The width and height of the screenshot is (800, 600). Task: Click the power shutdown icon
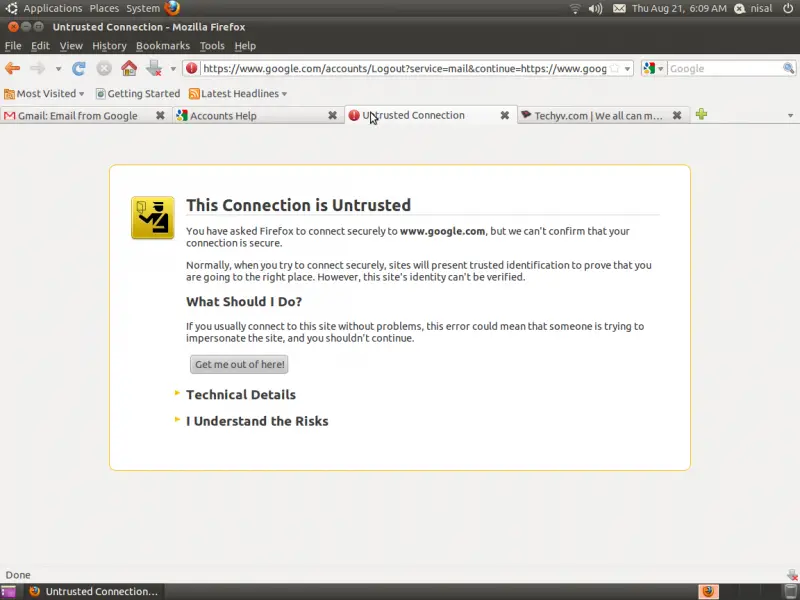coord(788,8)
